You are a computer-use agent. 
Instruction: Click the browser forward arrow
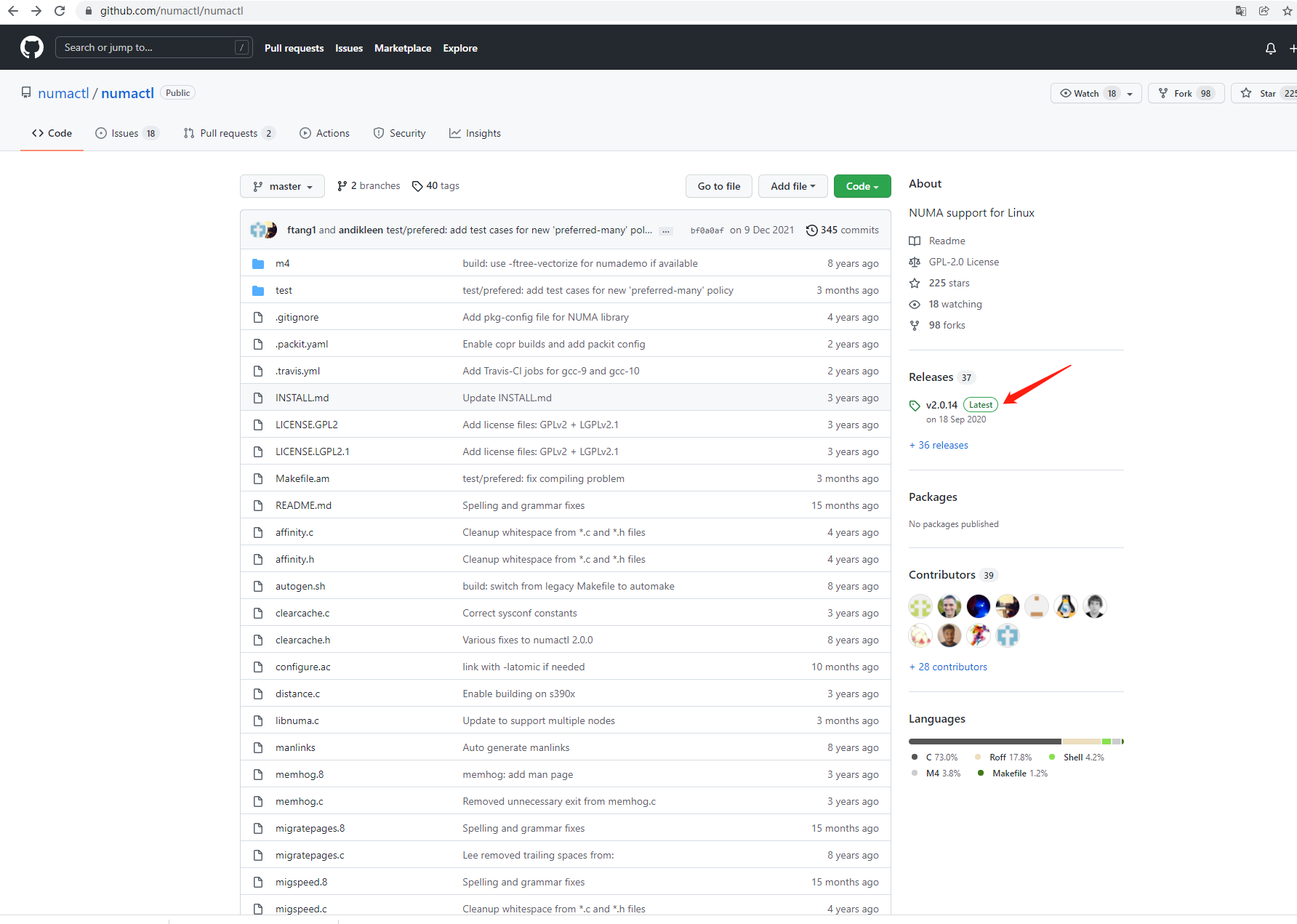(x=36, y=11)
